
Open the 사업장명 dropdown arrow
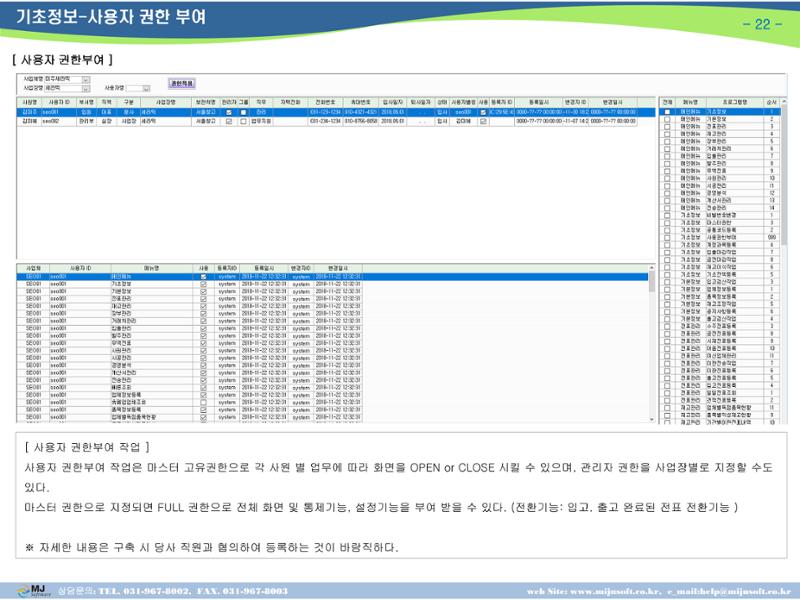pos(86,88)
